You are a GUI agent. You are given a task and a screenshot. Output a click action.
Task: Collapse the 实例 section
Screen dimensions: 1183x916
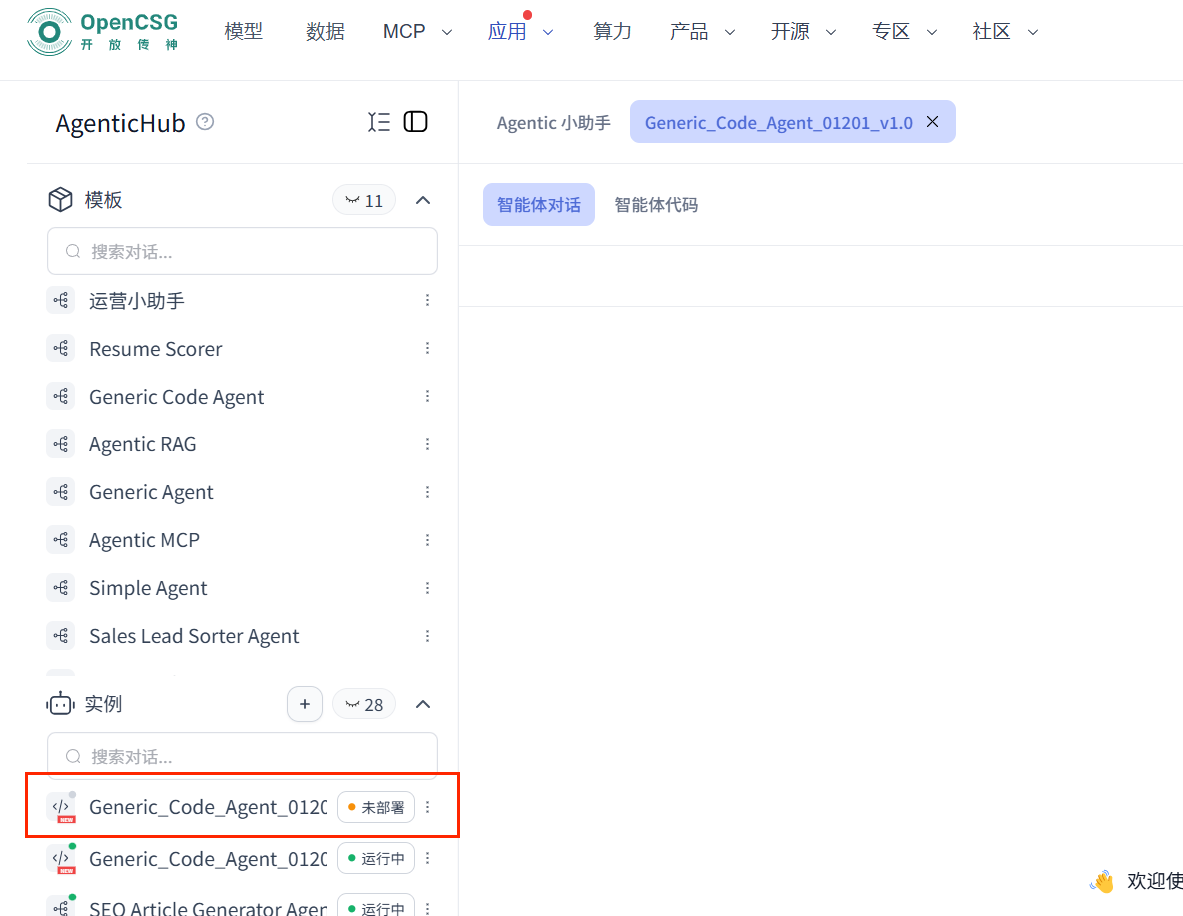coord(423,704)
